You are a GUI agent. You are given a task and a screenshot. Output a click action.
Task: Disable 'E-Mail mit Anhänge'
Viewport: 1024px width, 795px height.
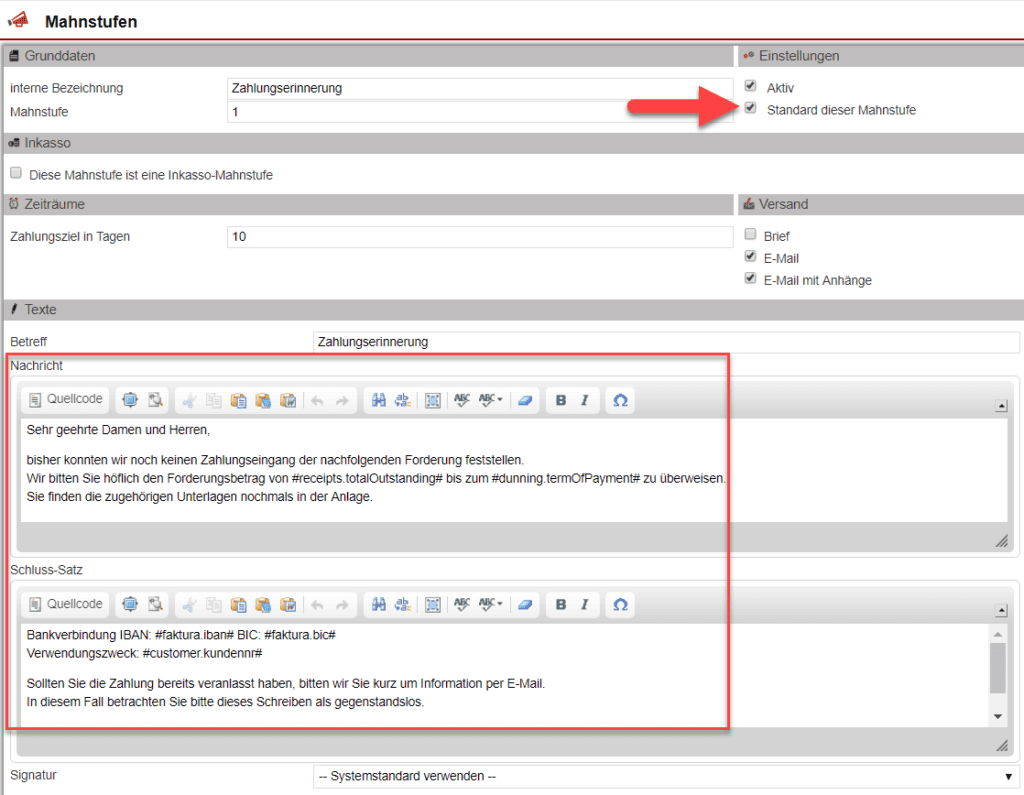(750, 277)
